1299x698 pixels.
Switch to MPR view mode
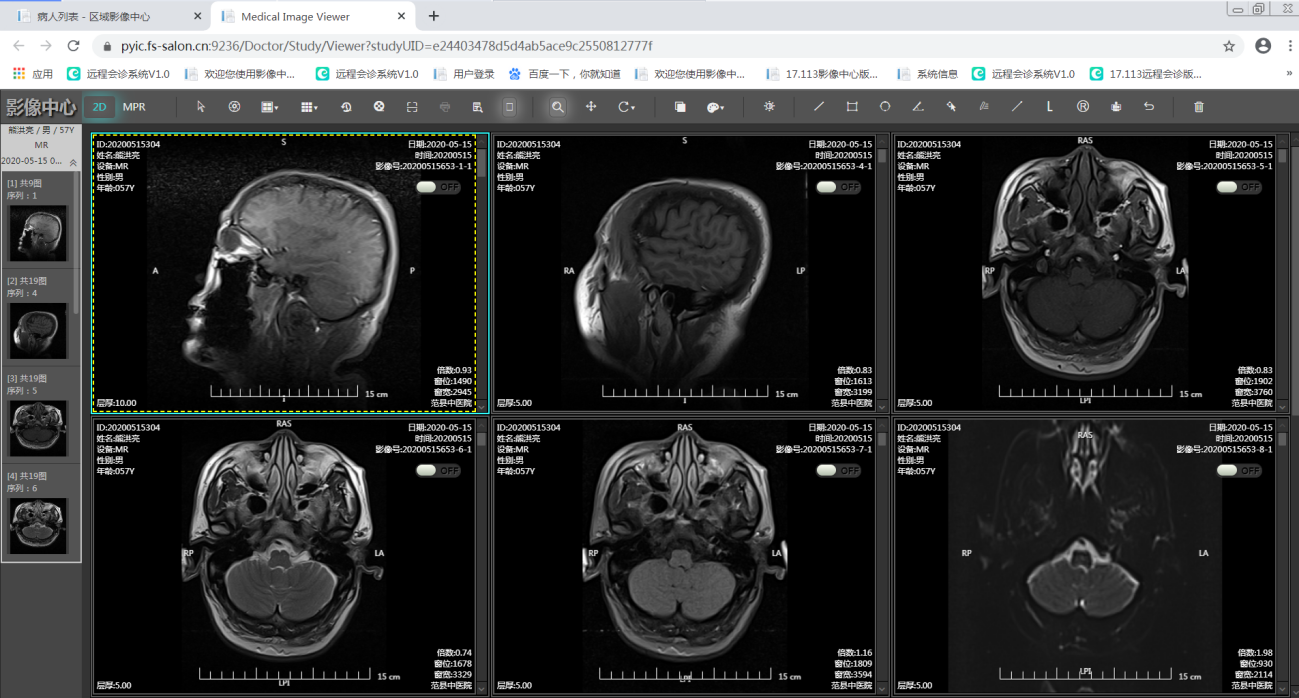tap(134, 107)
